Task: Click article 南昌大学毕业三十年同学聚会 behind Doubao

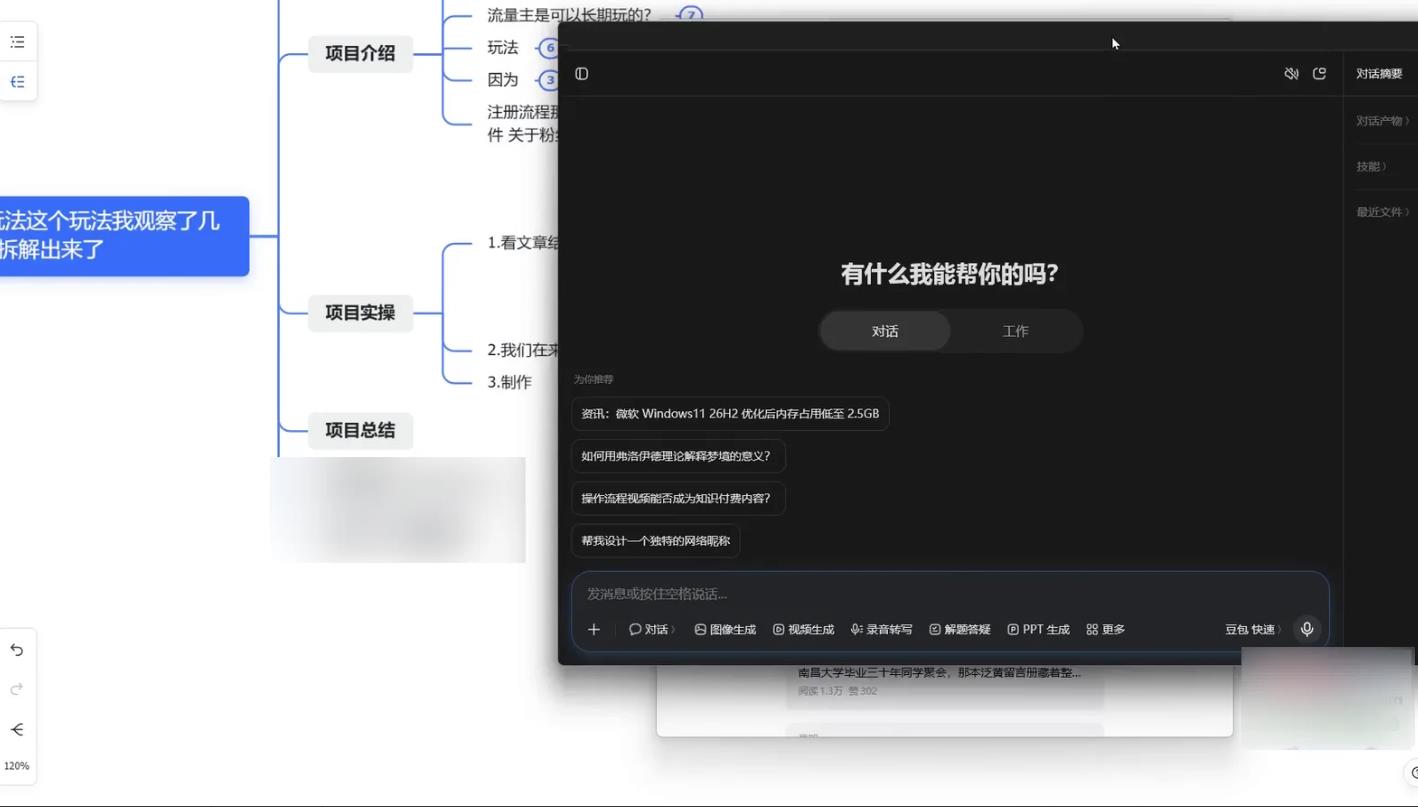Action: (939, 673)
